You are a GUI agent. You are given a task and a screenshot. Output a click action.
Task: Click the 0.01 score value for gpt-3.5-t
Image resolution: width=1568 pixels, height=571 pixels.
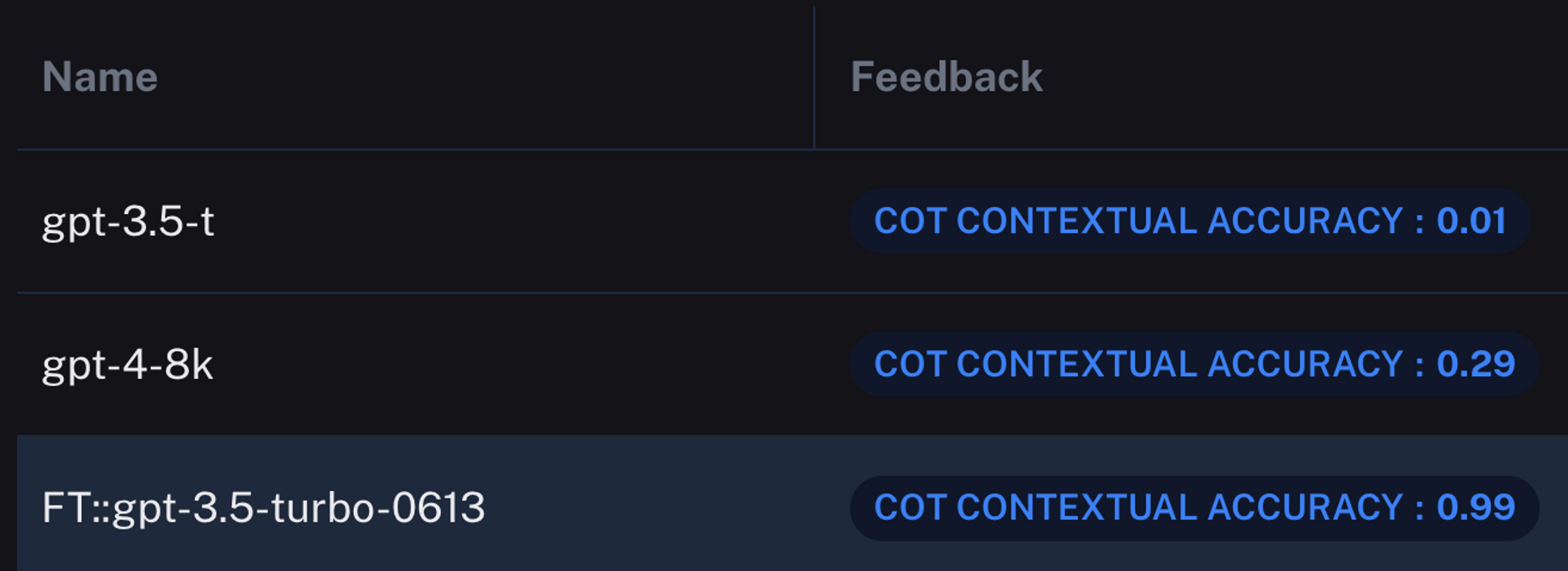[x=1471, y=221]
